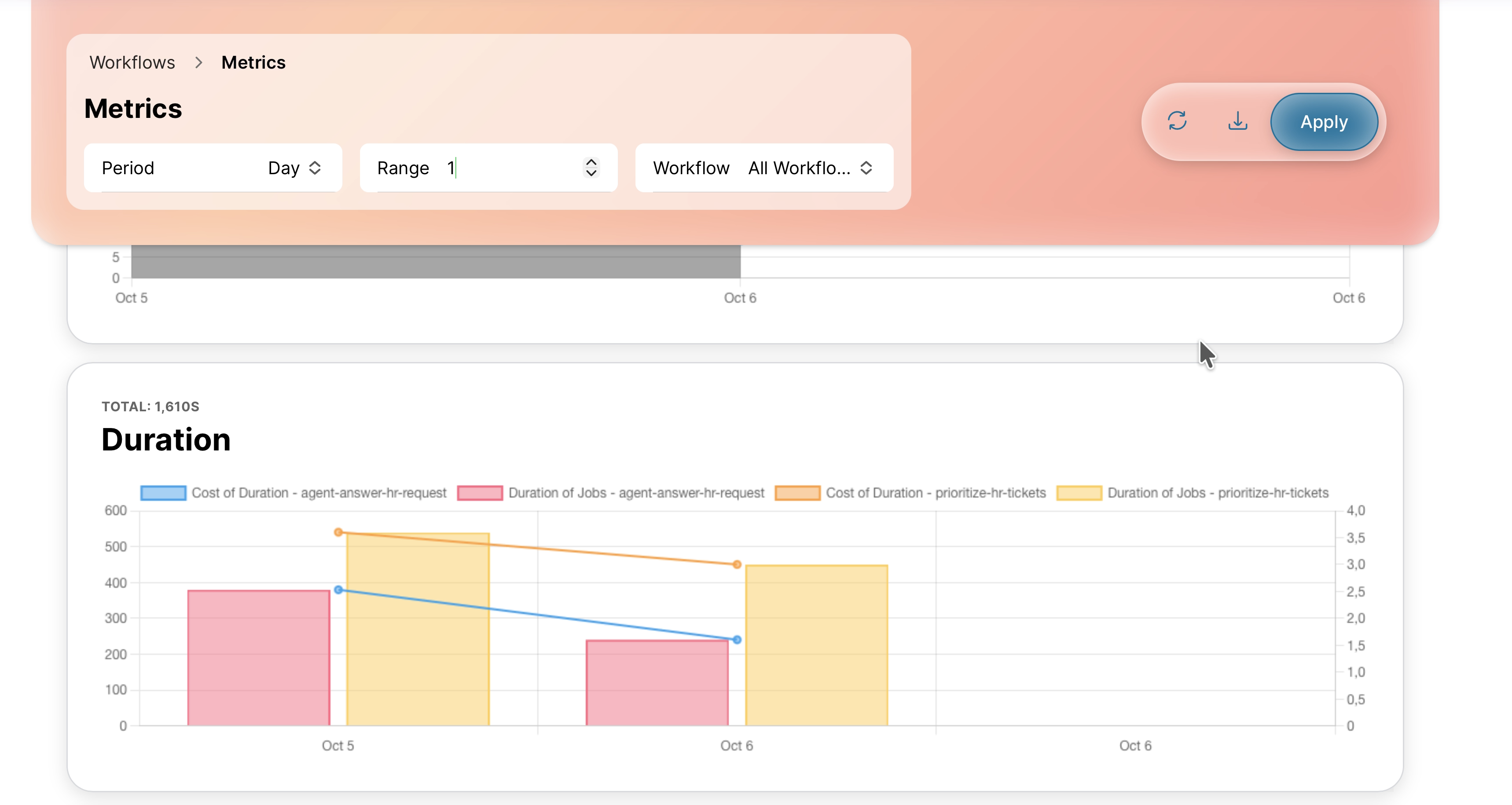Navigate to Workflows via breadcrumb
The height and width of the screenshot is (805, 1512).
pos(132,62)
